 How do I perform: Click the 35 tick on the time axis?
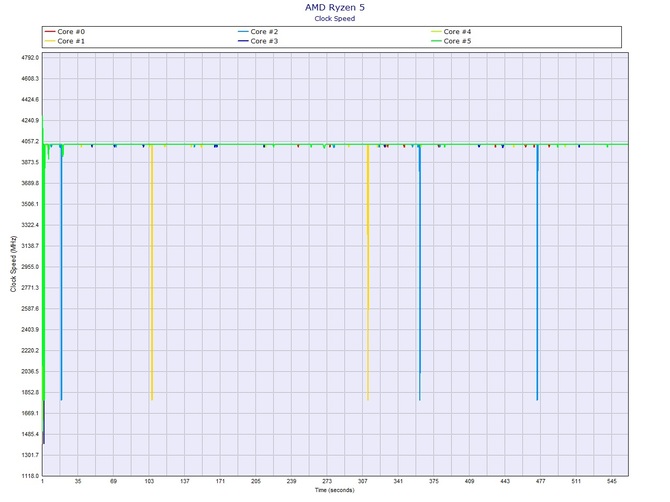[78, 481]
